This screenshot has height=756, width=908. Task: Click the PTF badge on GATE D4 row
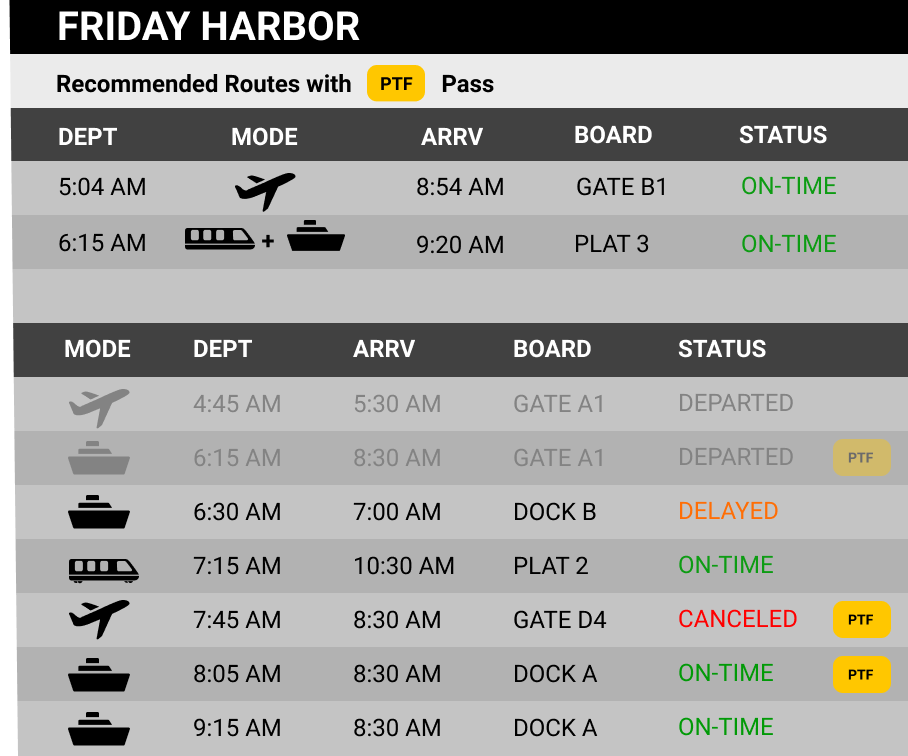(861, 619)
